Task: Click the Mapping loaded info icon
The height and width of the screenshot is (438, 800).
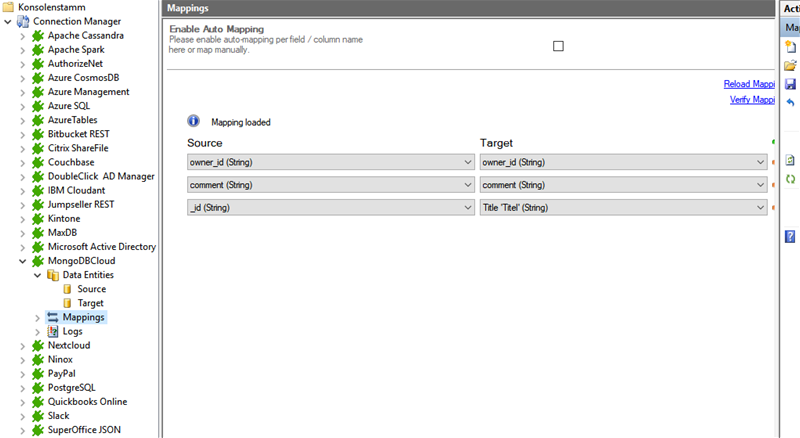Action: point(194,121)
